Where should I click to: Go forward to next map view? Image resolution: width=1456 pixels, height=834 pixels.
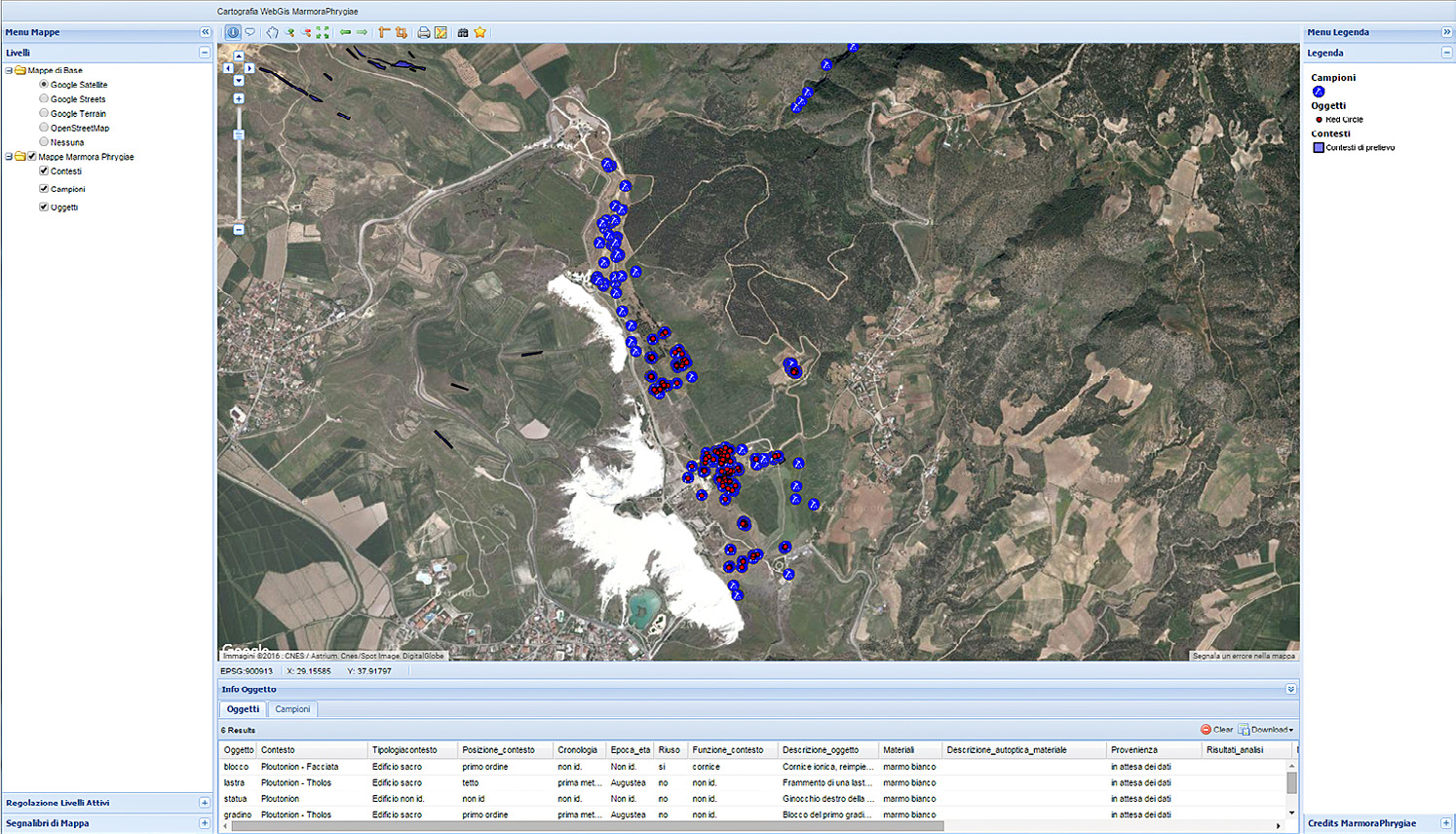pyautogui.click(x=362, y=32)
